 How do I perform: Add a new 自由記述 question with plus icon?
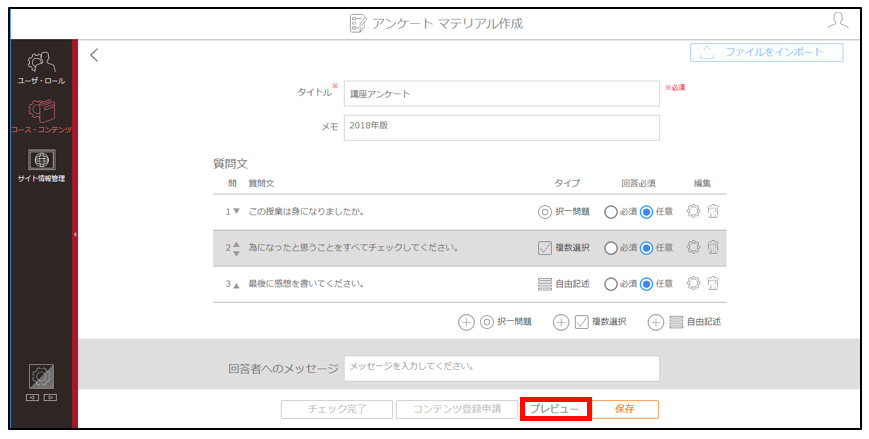(656, 322)
